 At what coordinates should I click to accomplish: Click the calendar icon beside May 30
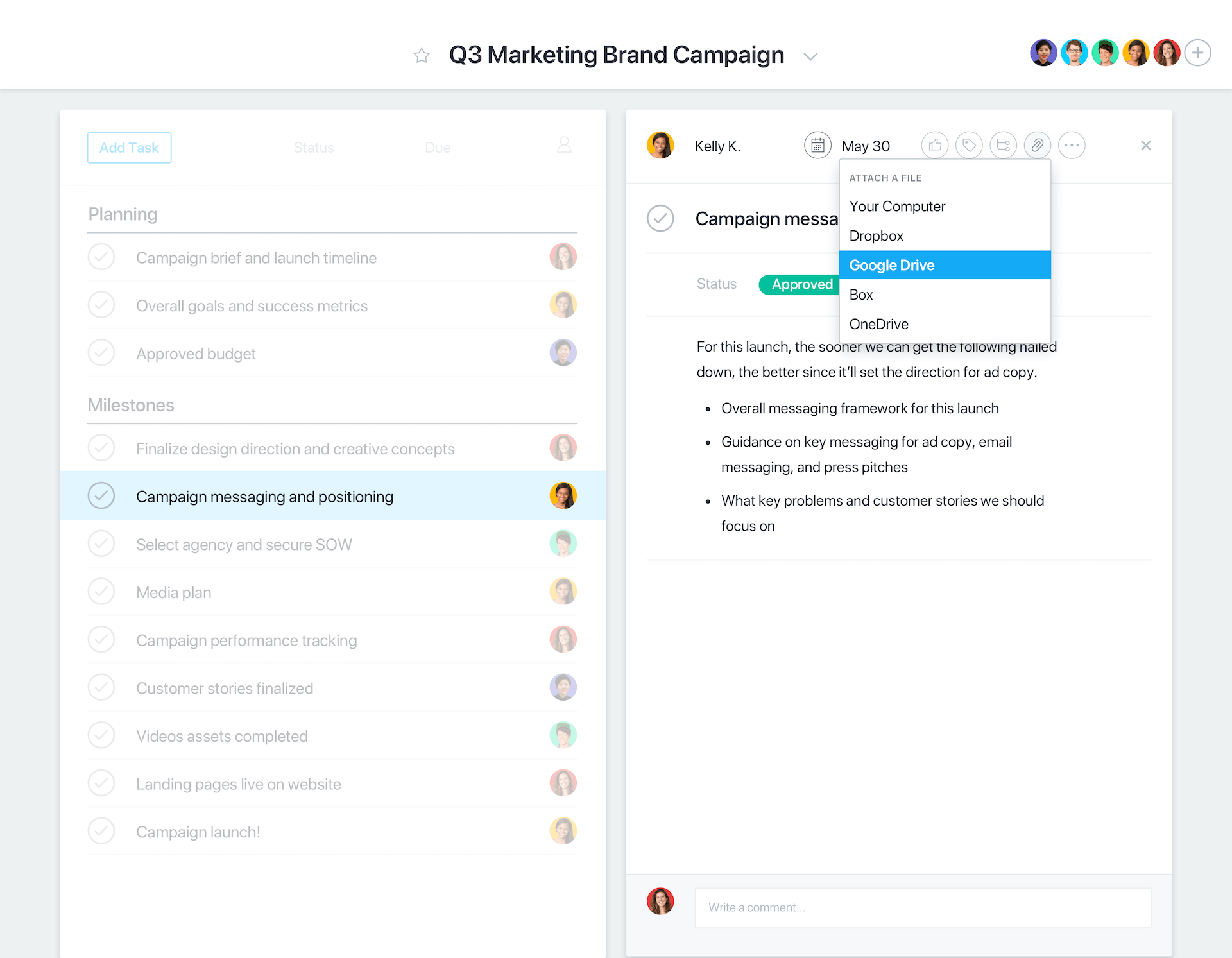coord(817,145)
